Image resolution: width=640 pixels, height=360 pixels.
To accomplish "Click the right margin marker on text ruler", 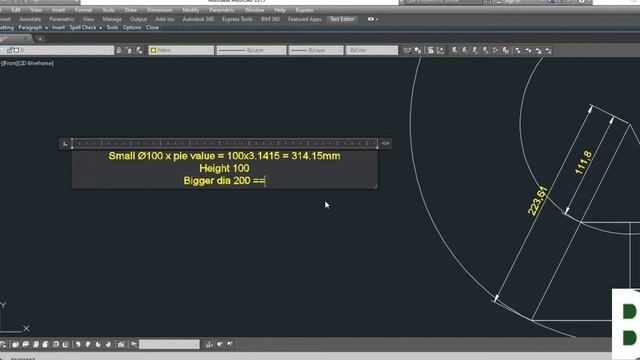I will coord(377,143).
